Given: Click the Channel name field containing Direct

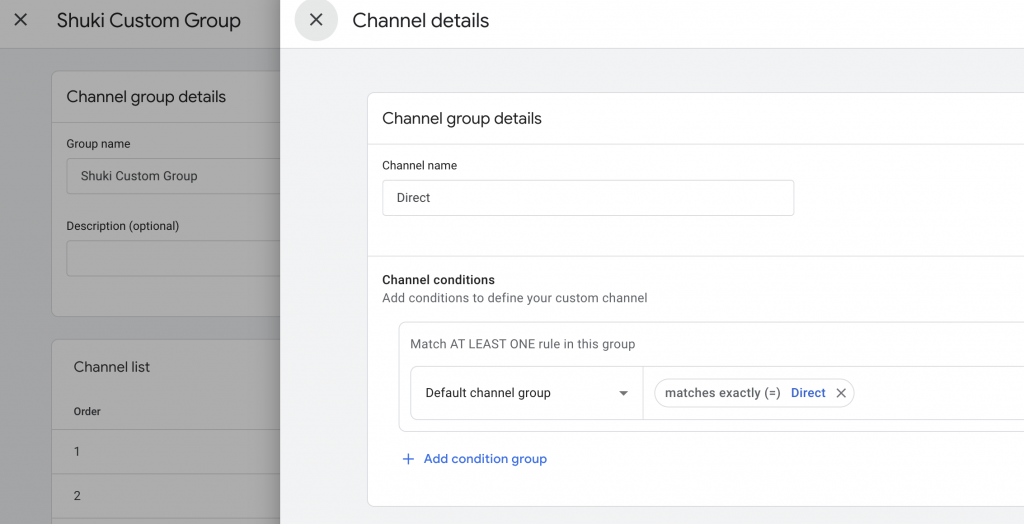Looking at the screenshot, I should 588,197.
